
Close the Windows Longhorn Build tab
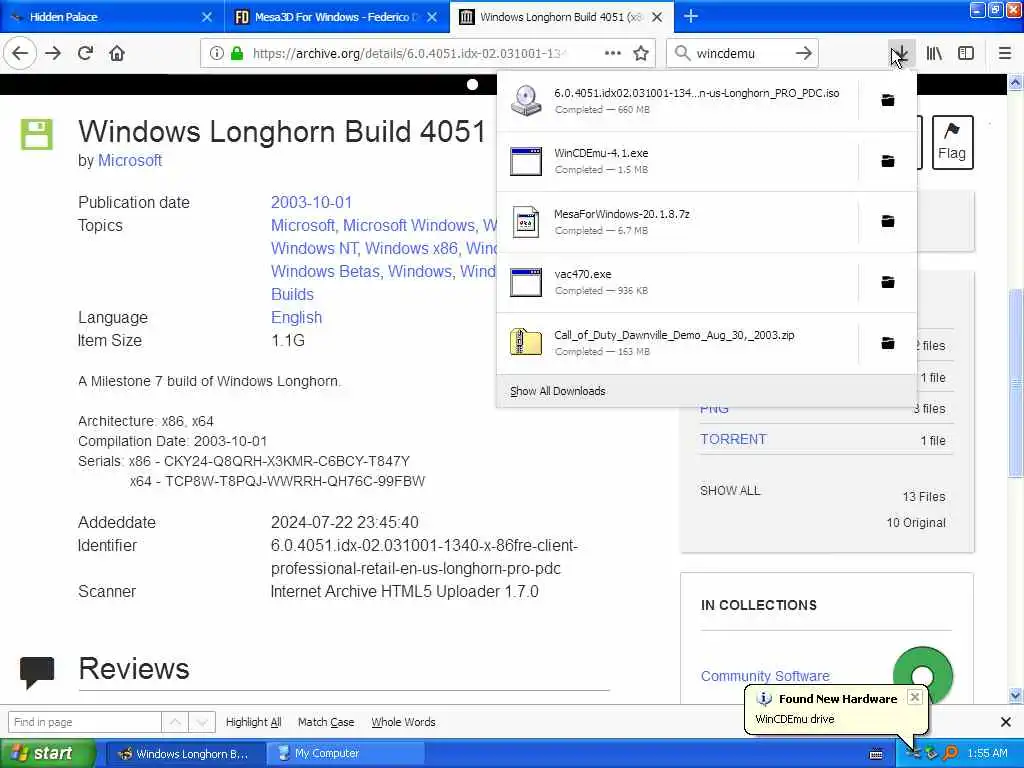658,17
